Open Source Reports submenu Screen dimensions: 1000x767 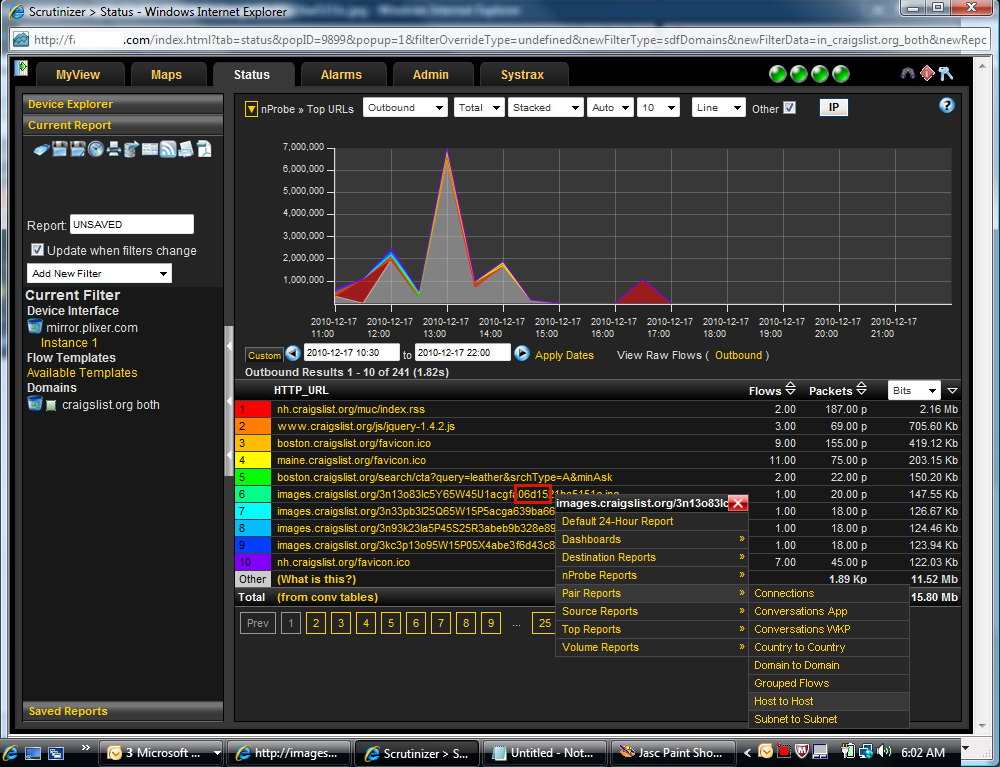[652, 611]
